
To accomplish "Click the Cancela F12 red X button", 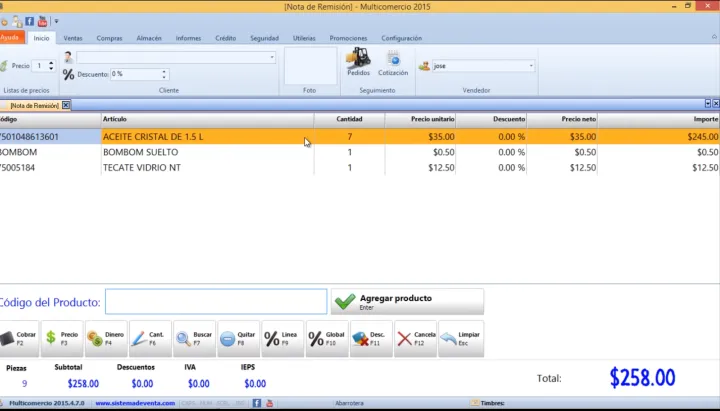I will pyautogui.click(x=416, y=339).
